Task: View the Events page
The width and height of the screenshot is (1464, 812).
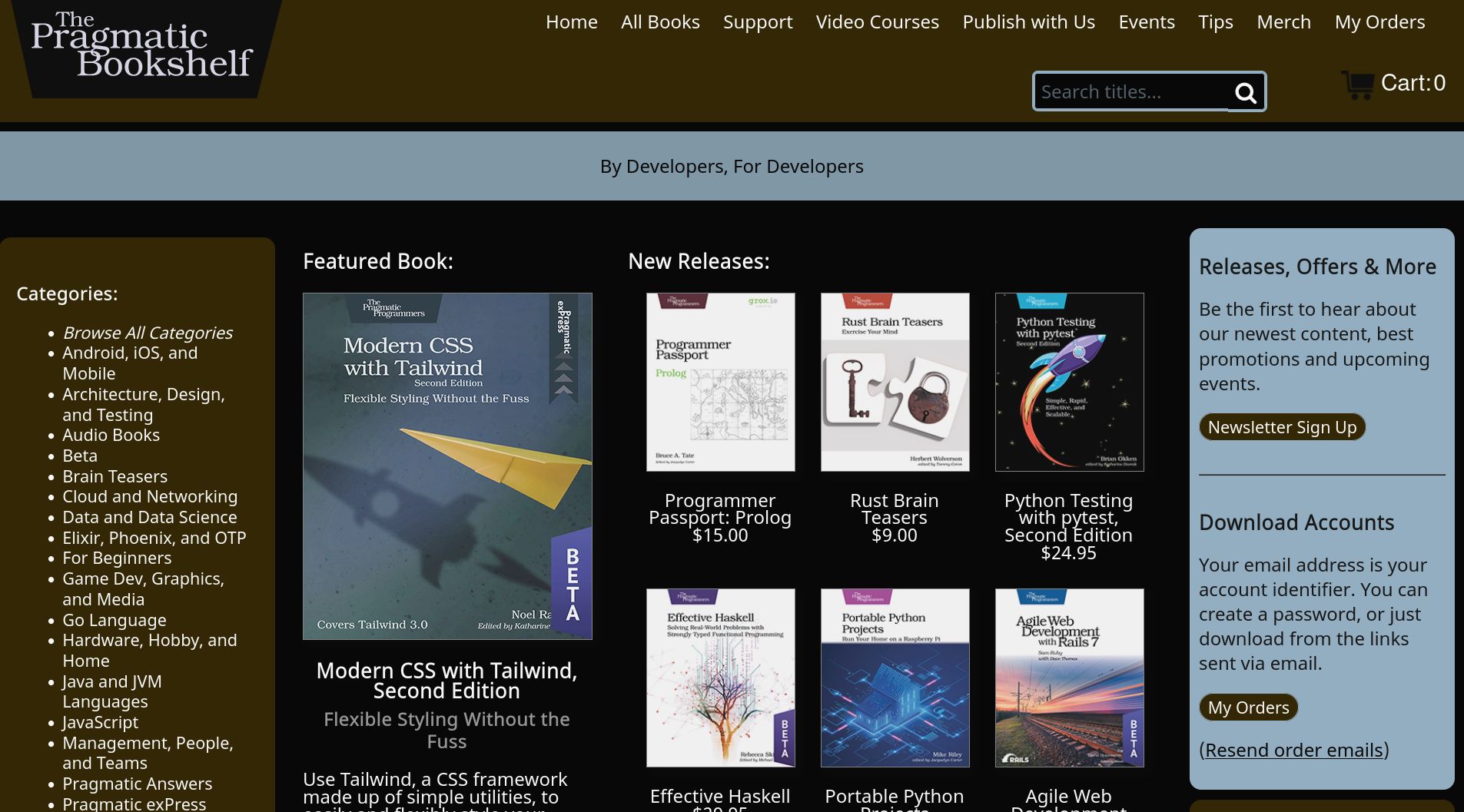Action: click(x=1147, y=22)
